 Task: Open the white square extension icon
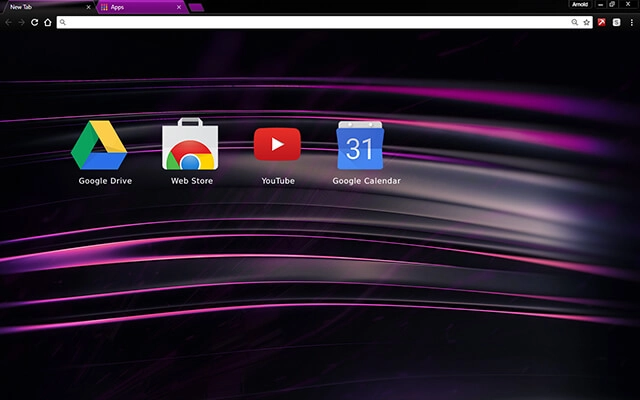616,22
